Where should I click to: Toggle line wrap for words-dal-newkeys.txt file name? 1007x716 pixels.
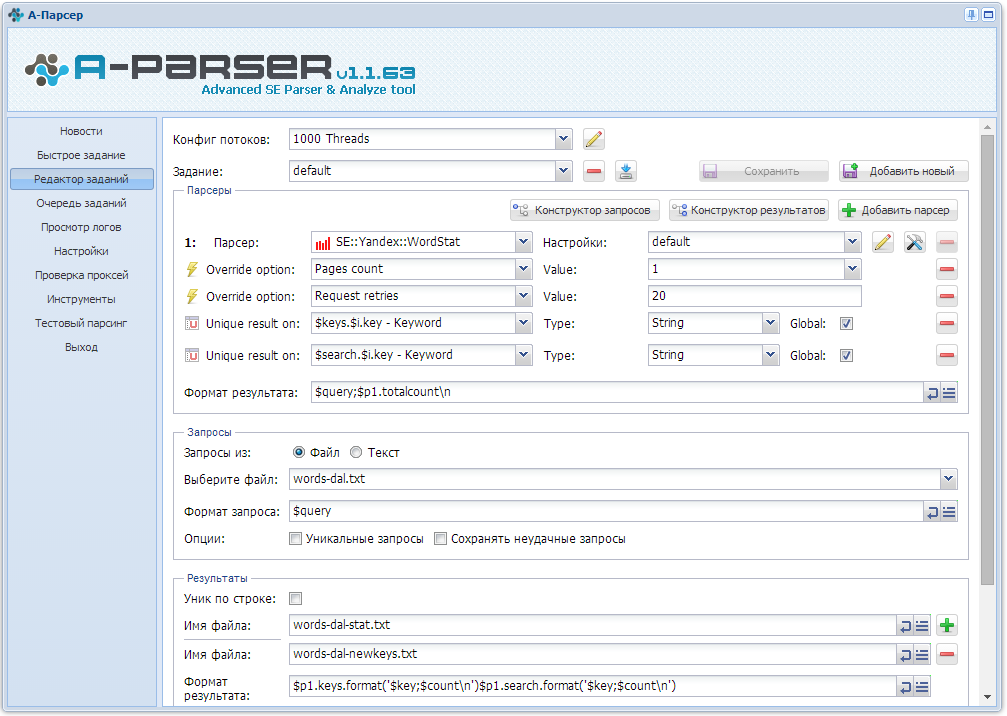(906, 654)
